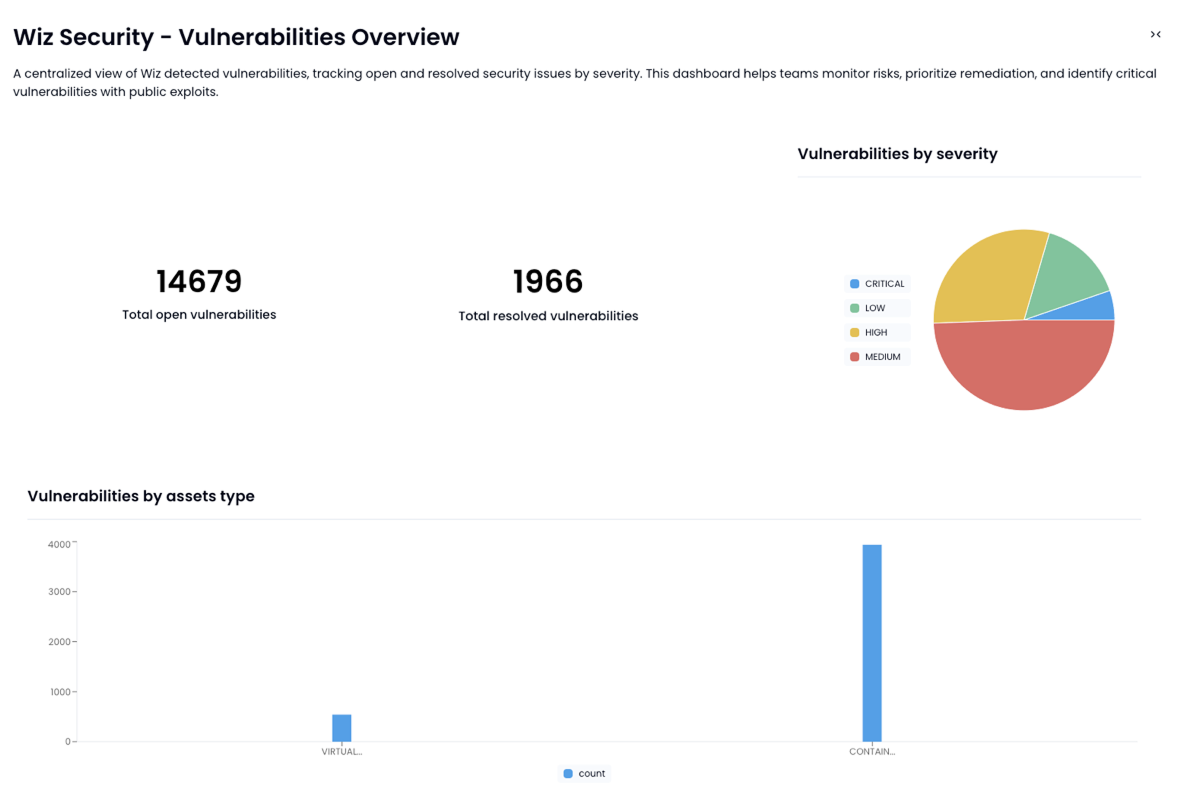Open the total open vulnerabilities count 14679
Image resolution: width=1200 pixels, height=800 pixels.
(199, 281)
